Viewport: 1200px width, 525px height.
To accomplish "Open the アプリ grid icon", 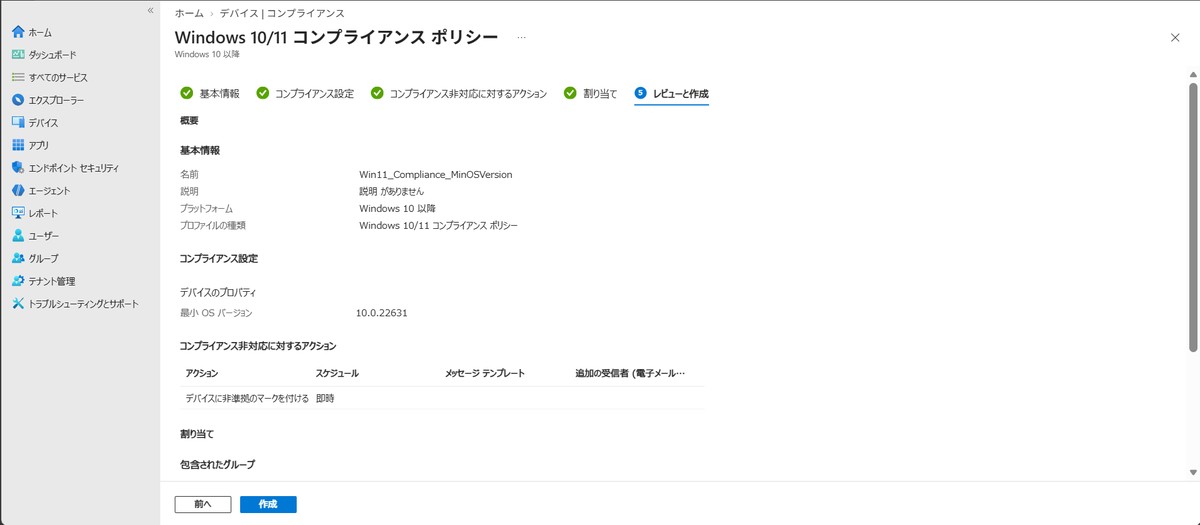I will tap(18, 145).
